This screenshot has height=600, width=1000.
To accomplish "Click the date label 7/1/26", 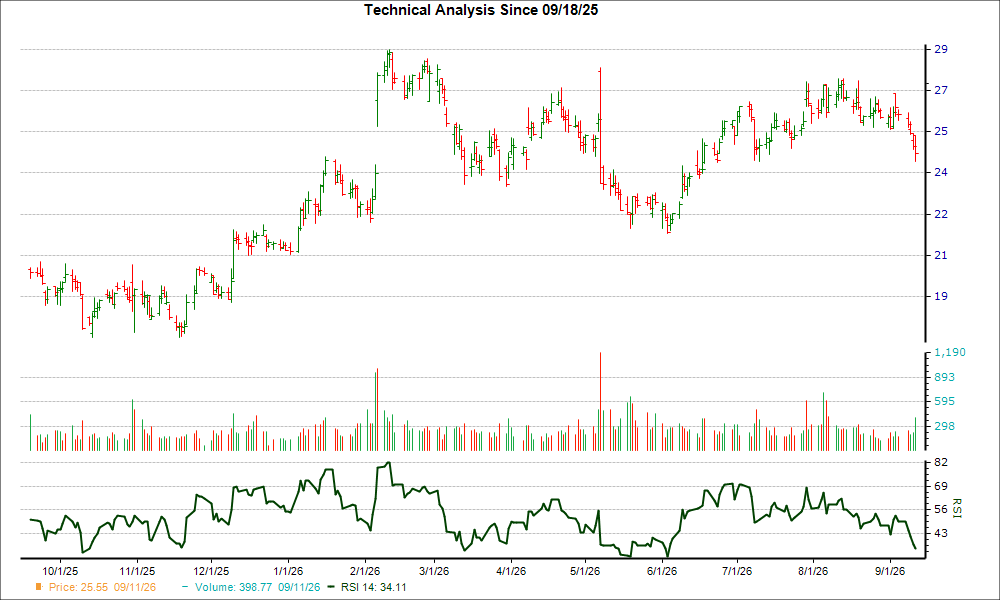I will point(737,571).
